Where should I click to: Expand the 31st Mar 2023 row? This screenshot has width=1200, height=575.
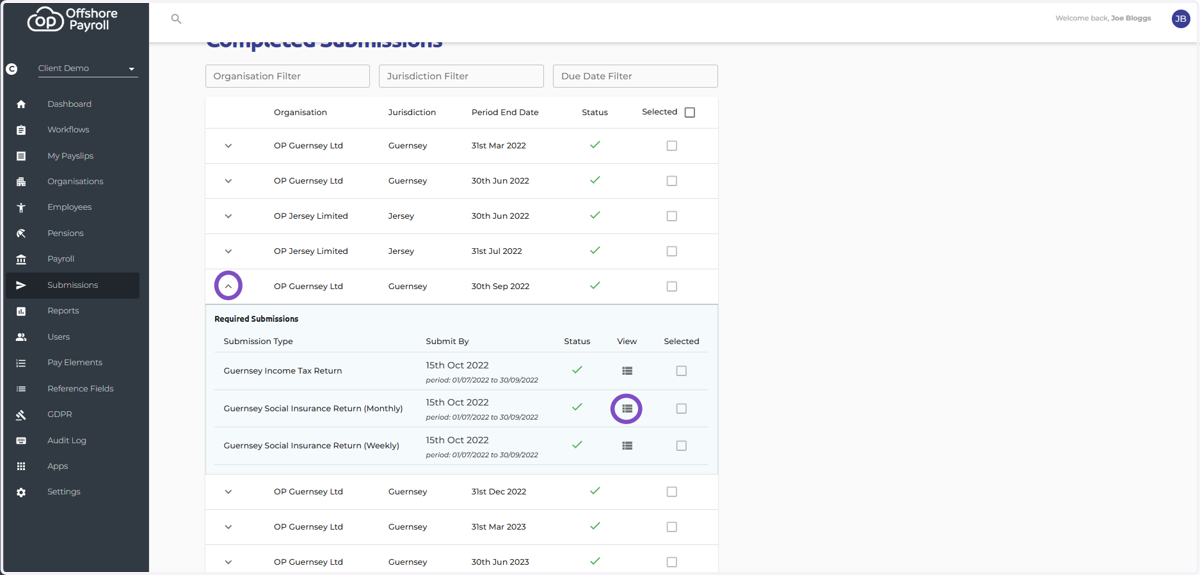pyautogui.click(x=228, y=527)
